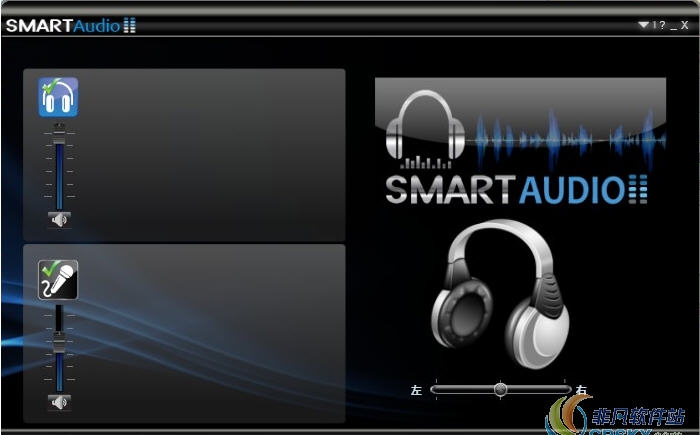The width and height of the screenshot is (700, 435).
Task: Click the 左 balance label
Action: coord(416,390)
